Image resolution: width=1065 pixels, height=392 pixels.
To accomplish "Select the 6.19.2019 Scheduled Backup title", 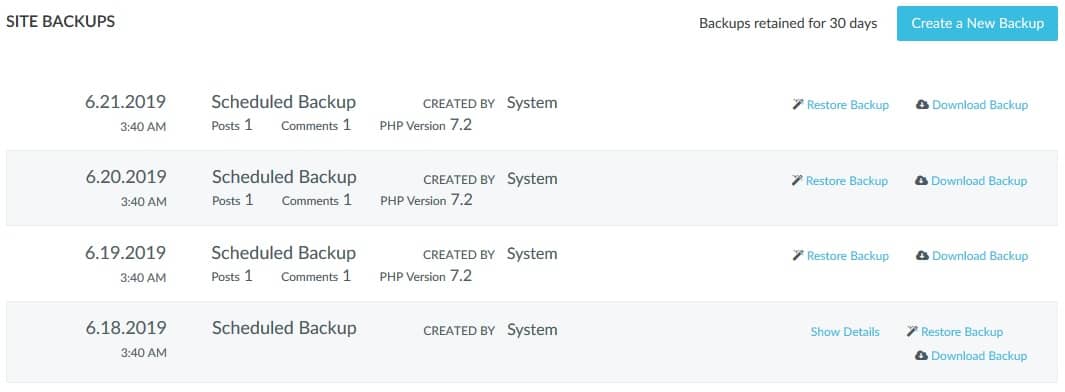I will pos(284,253).
